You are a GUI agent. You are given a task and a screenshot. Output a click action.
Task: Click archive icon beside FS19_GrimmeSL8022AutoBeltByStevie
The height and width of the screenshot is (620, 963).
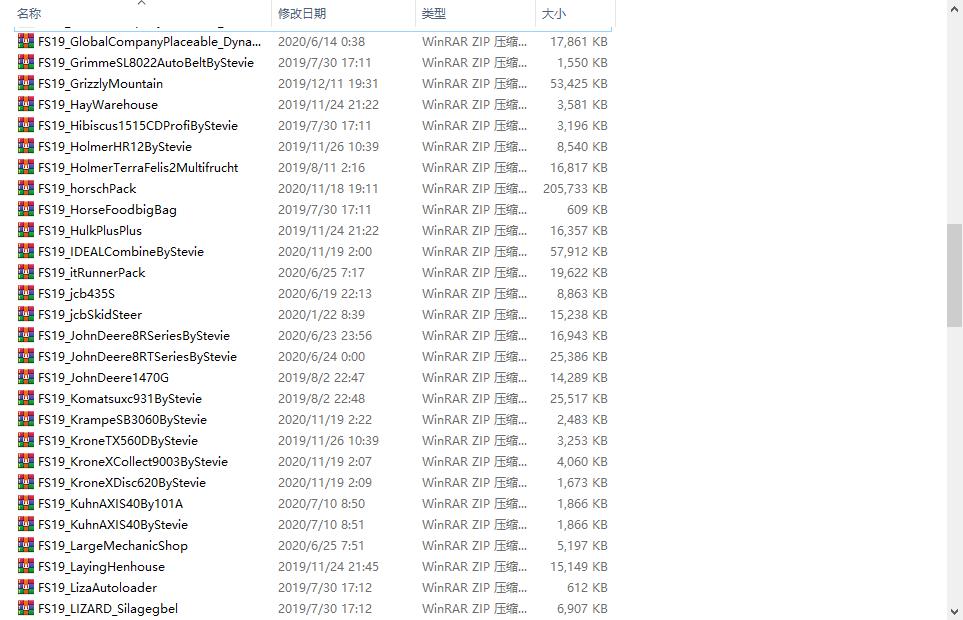pos(26,62)
